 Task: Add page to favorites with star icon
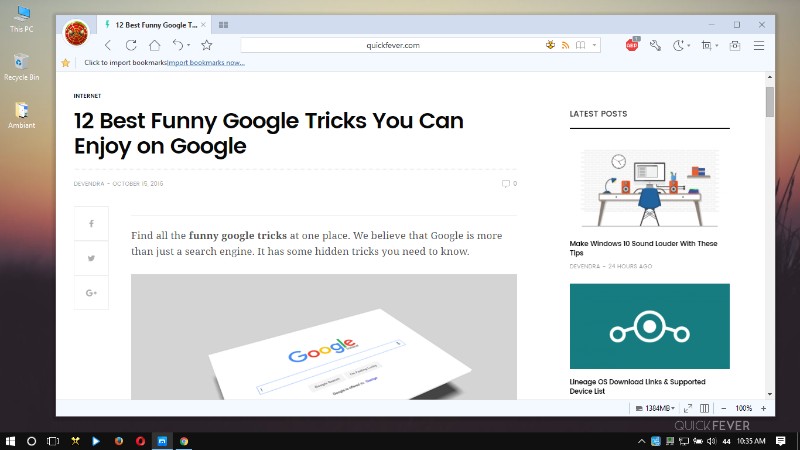pyautogui.click(x=207, y=45)
